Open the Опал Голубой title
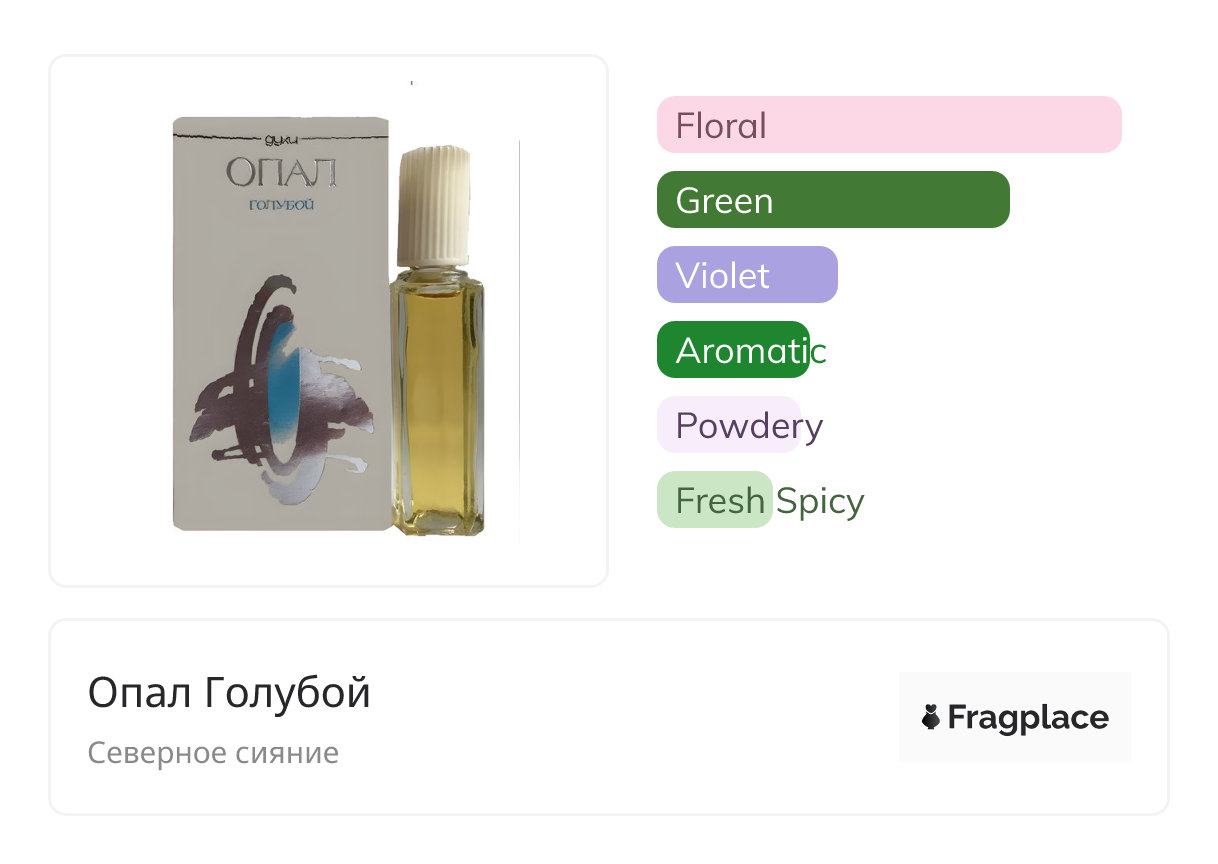 pos(229,692)
